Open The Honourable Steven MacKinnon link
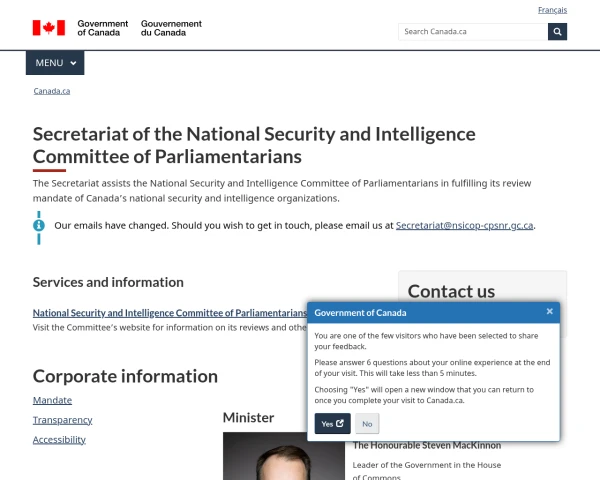The height and width of the screenshot is (480, 600). tap(427, 445)
